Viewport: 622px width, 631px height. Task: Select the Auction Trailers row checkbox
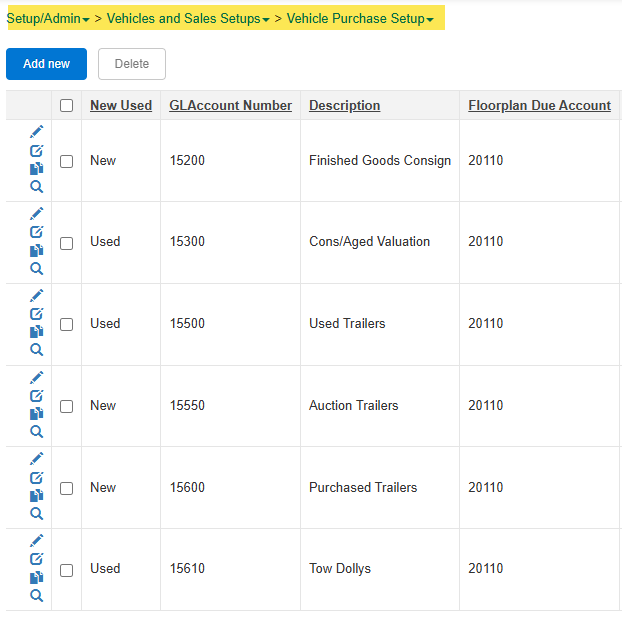point(66,406)
